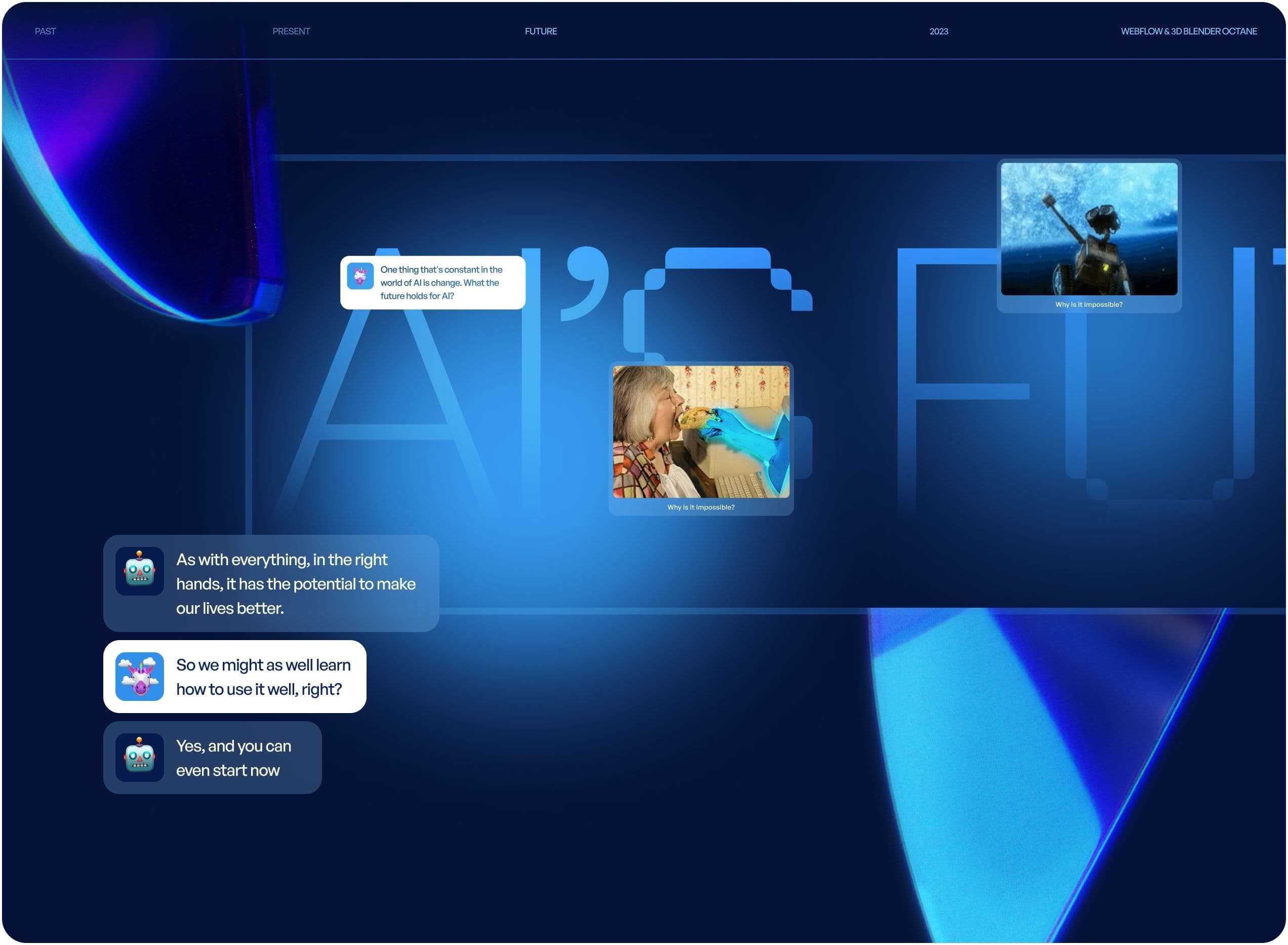Click the unicorn avatar in "So we might" bubble
Image resolution: width=1288 pixels, height=945 pixels.
pos(140,676)
